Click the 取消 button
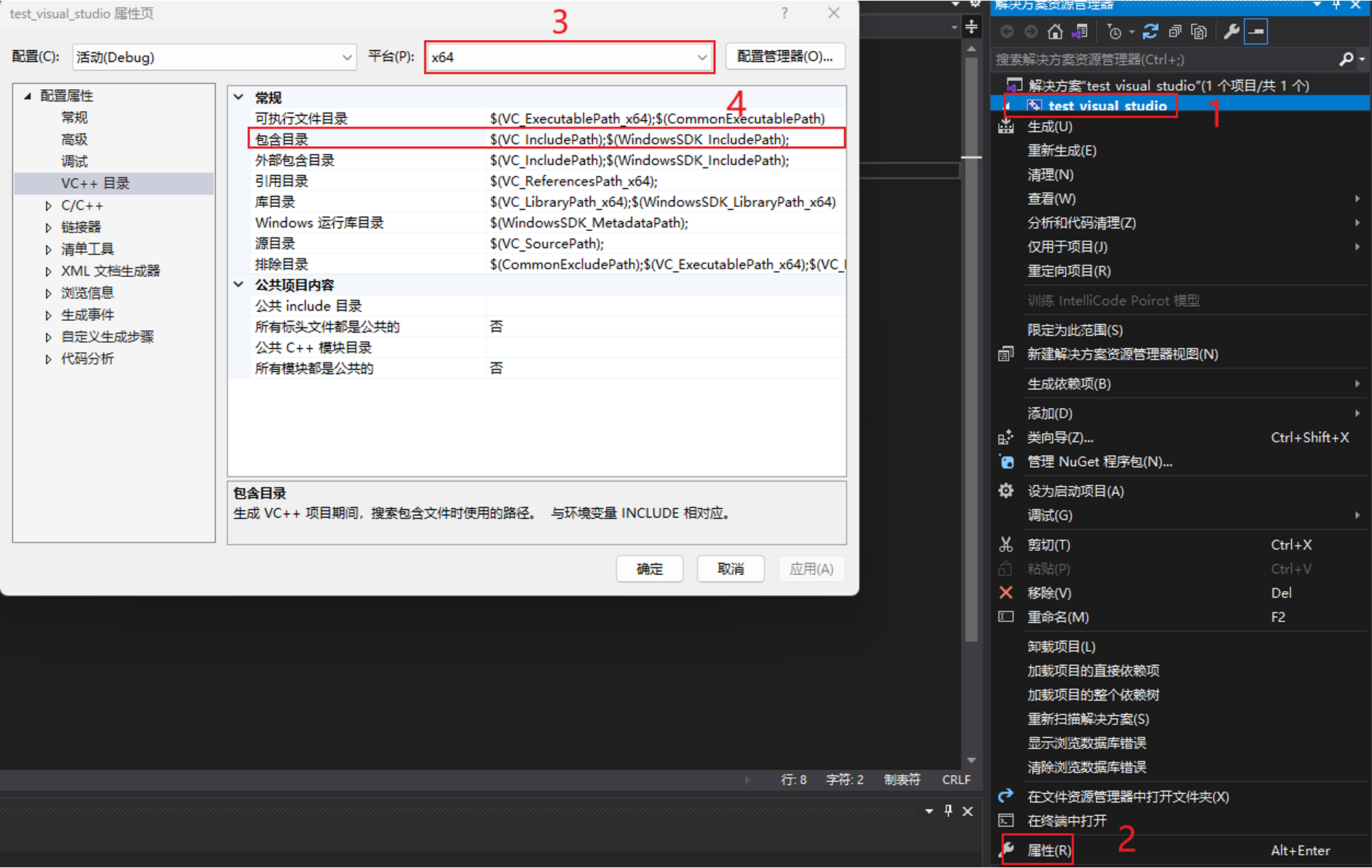This screenshot has width=1372, height=868. [x=731, y=568]
